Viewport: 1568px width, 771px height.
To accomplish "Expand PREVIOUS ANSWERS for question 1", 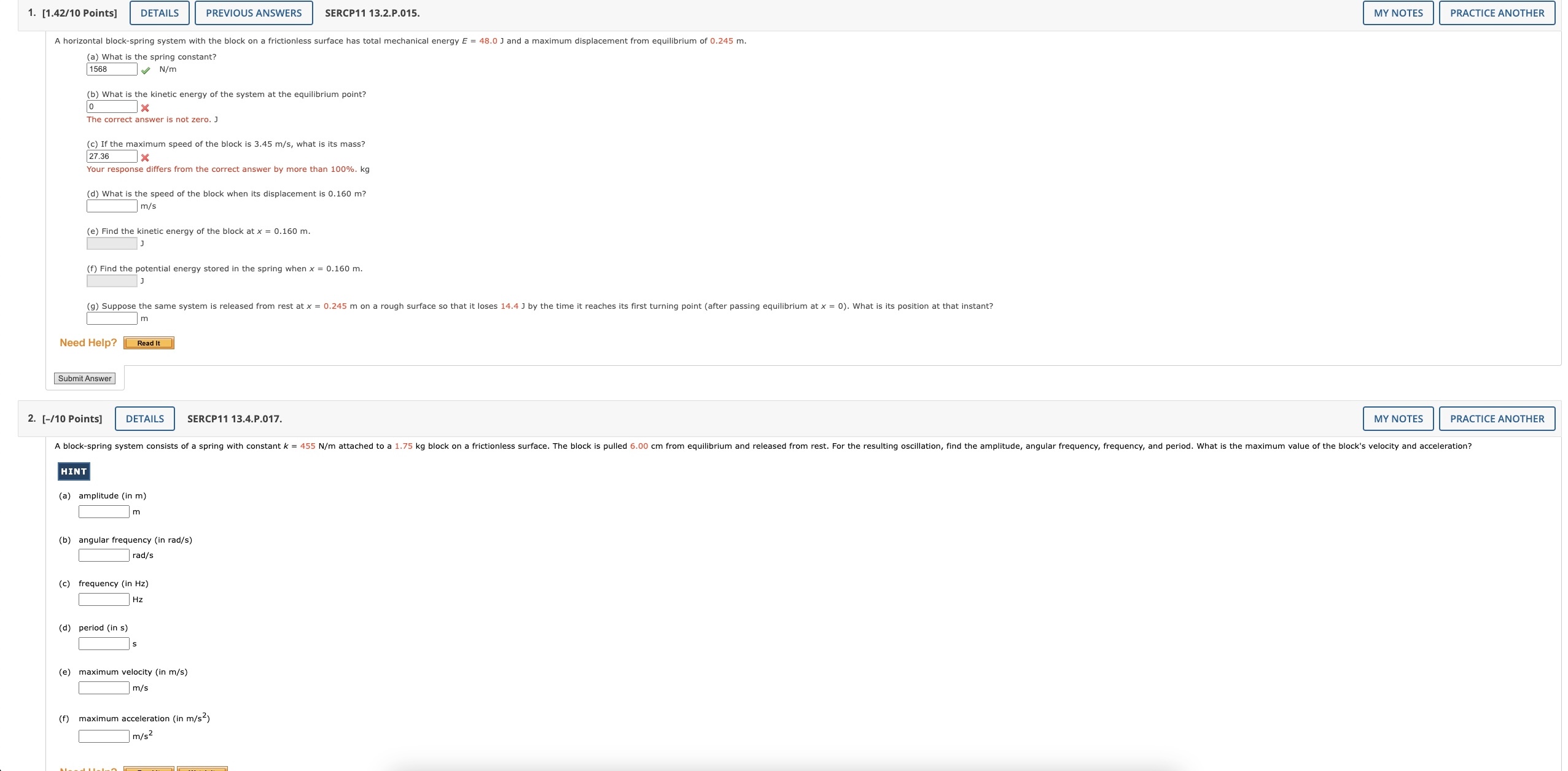I will [254, 13].
